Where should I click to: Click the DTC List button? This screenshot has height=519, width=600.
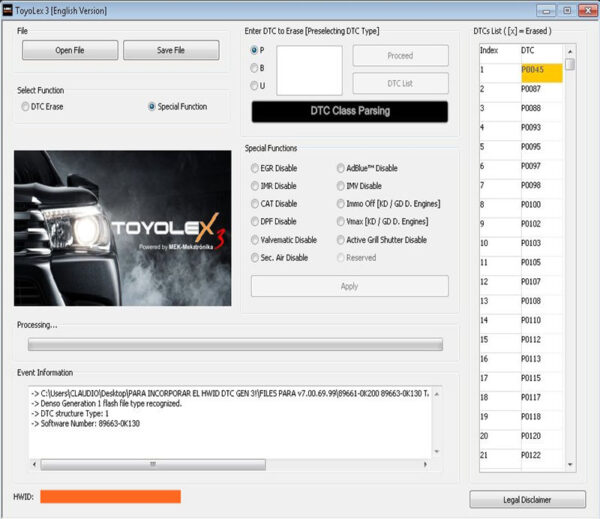click(400, 83)
